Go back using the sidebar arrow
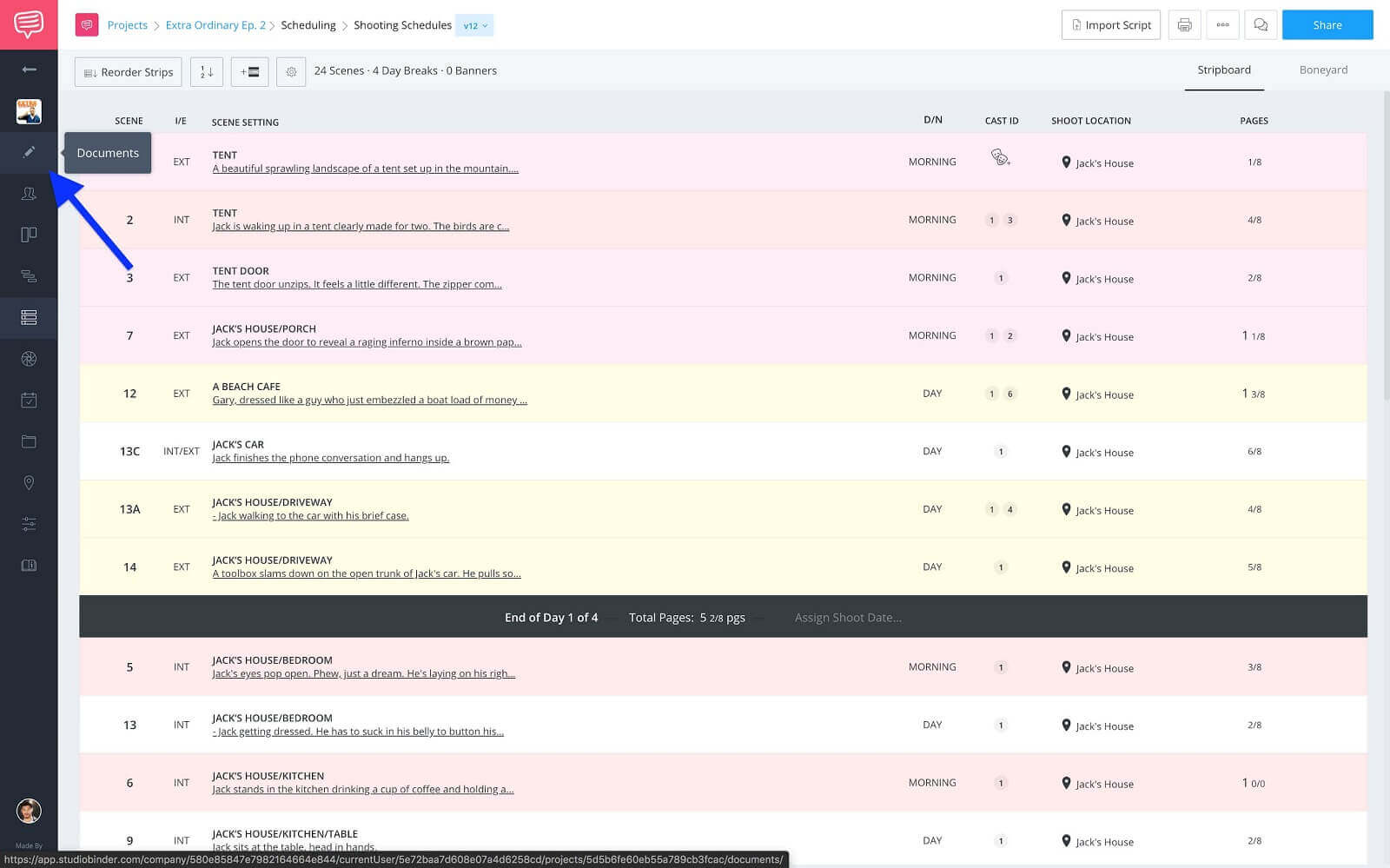This screenshot has height=868, width=1390. pyautogui.click(x=29, y=70)
